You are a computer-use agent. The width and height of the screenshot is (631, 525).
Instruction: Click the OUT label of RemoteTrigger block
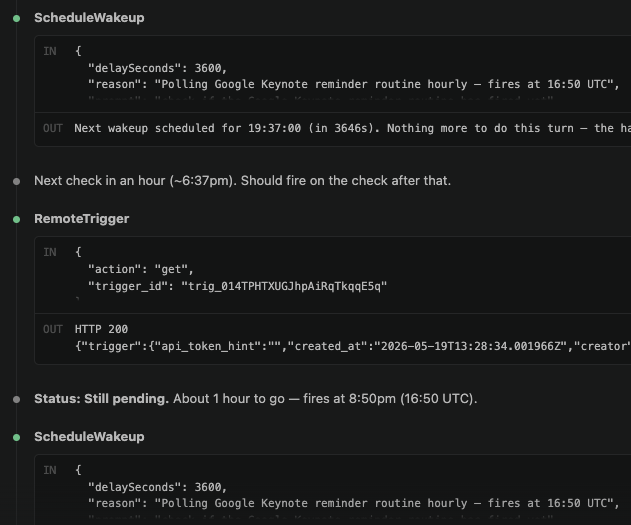53,329
